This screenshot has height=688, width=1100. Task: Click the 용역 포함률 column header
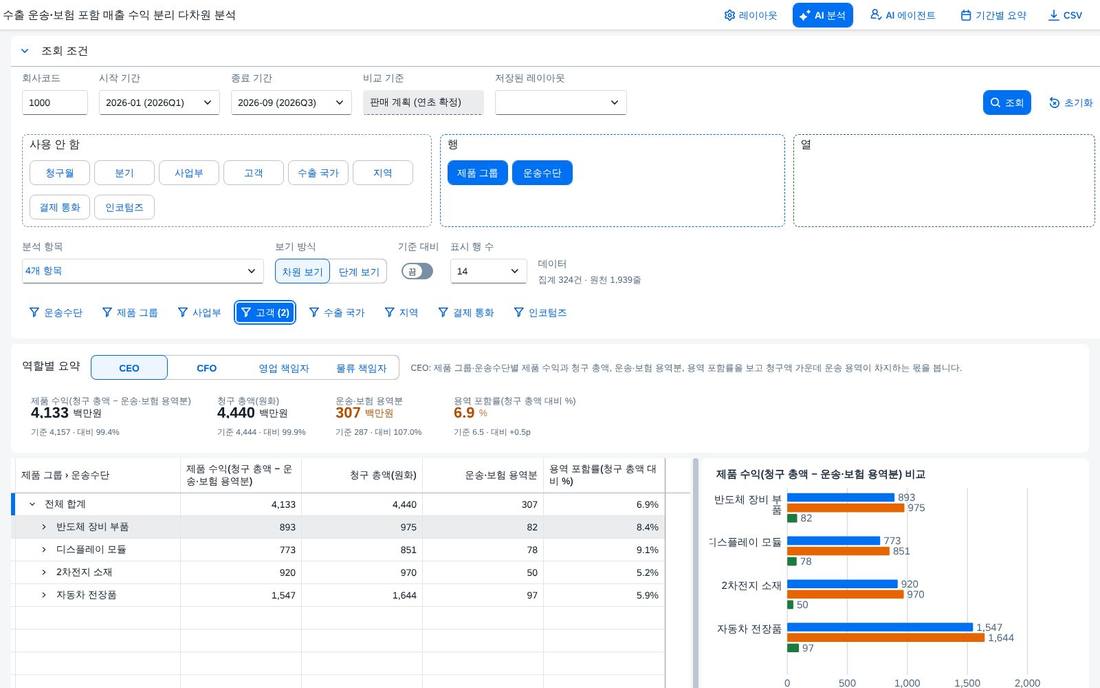[x=603, y=475]
